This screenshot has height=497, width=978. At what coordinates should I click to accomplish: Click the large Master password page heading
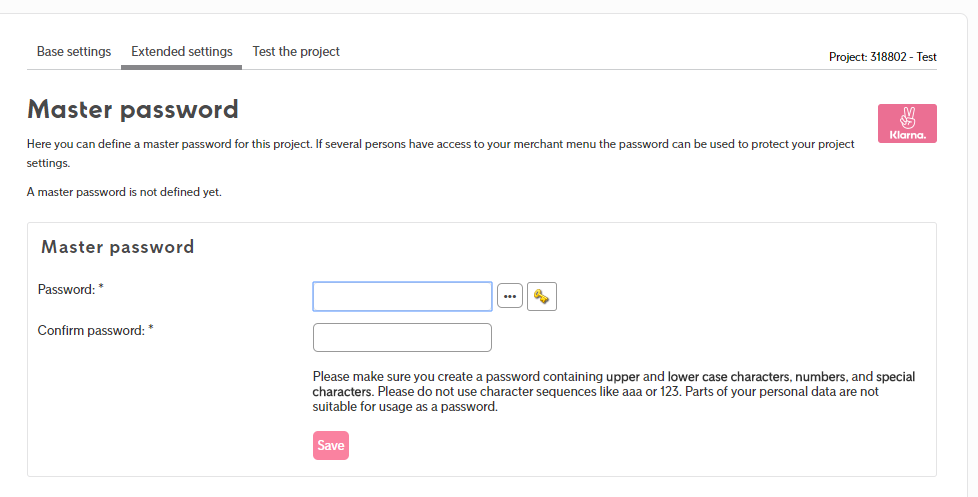(x=133, y=110)
